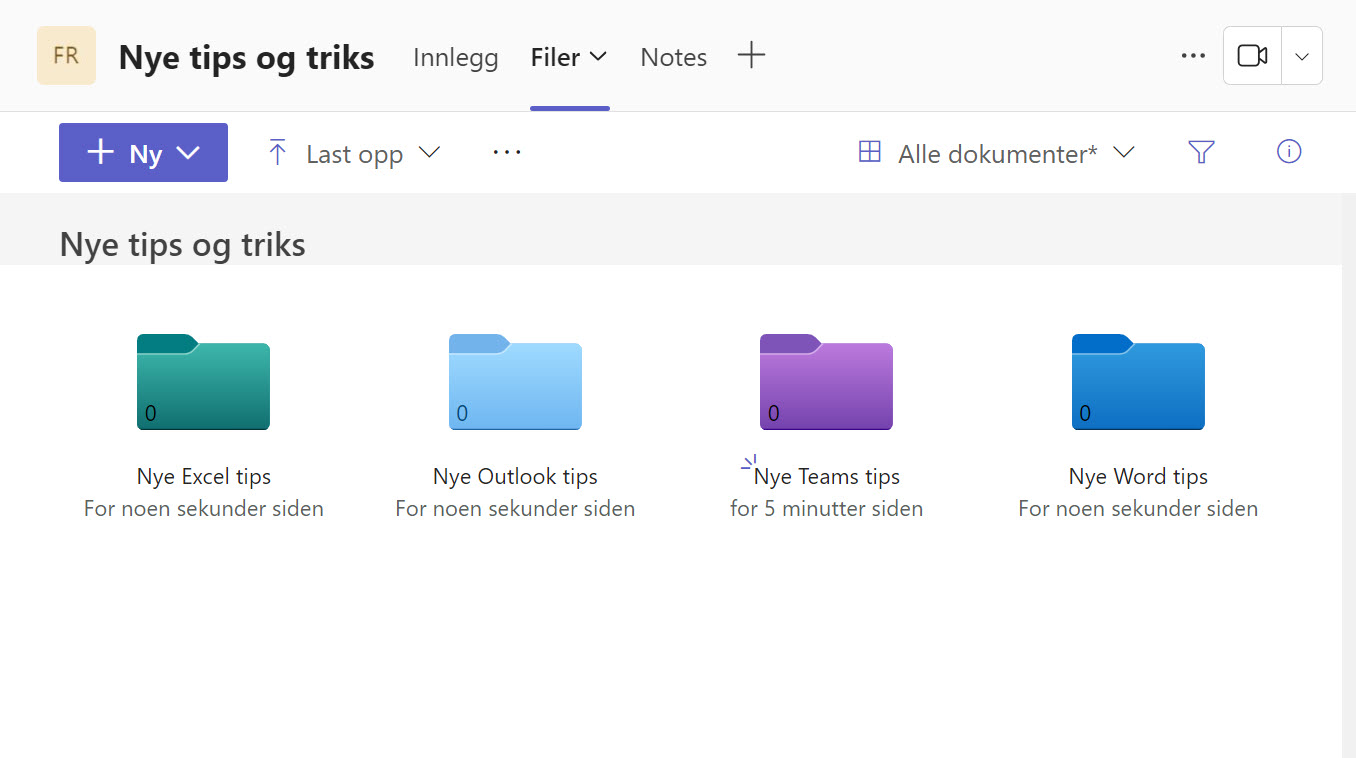Click the FR team avatar
This screenshot has width=1356, height=758.
click(66, 56)
